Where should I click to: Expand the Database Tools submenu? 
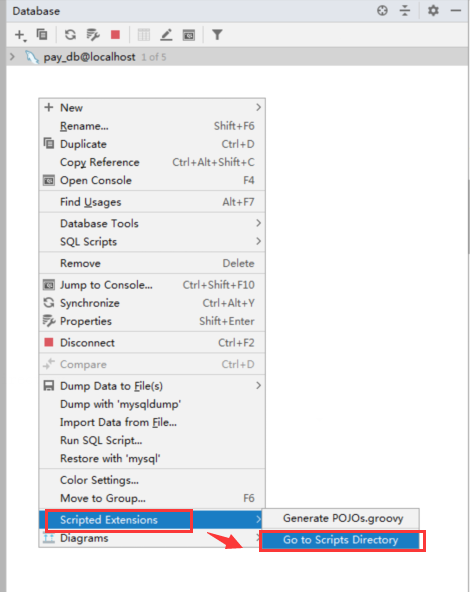click(152, 224)
